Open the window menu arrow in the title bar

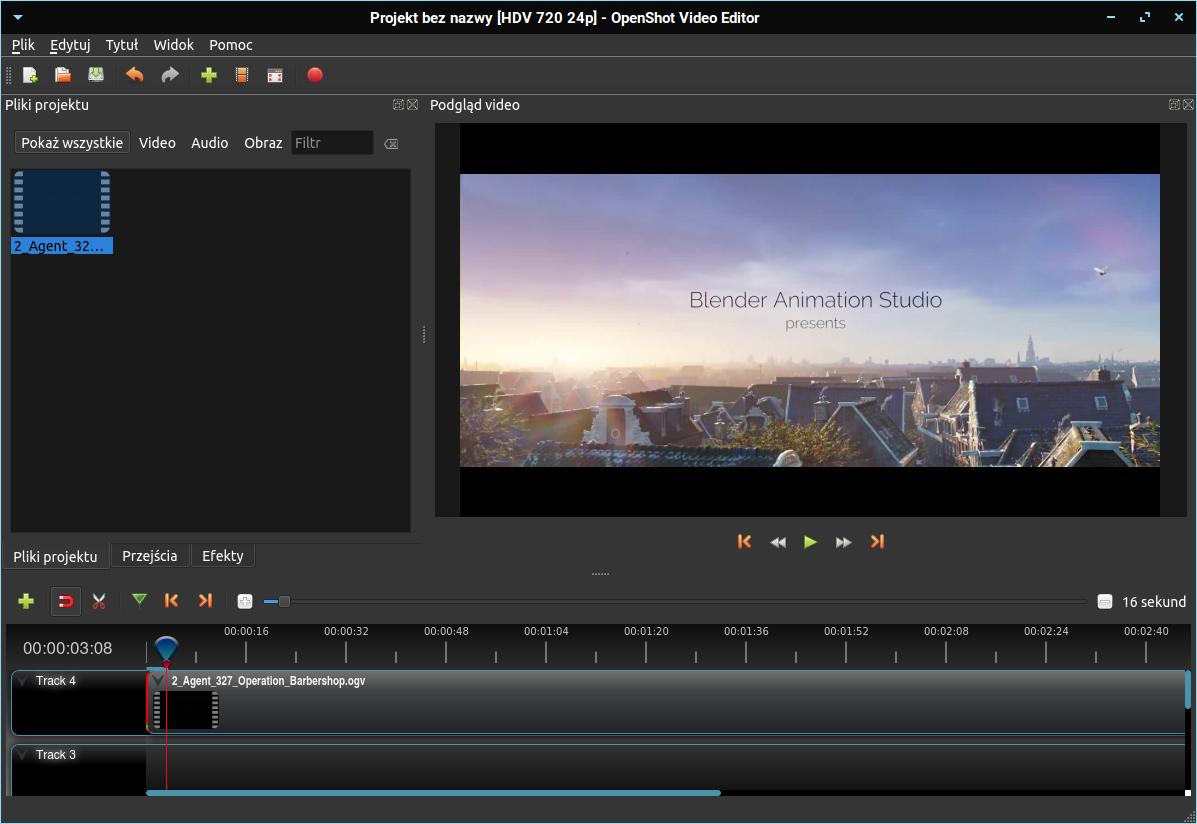click(x=18, y=17)
